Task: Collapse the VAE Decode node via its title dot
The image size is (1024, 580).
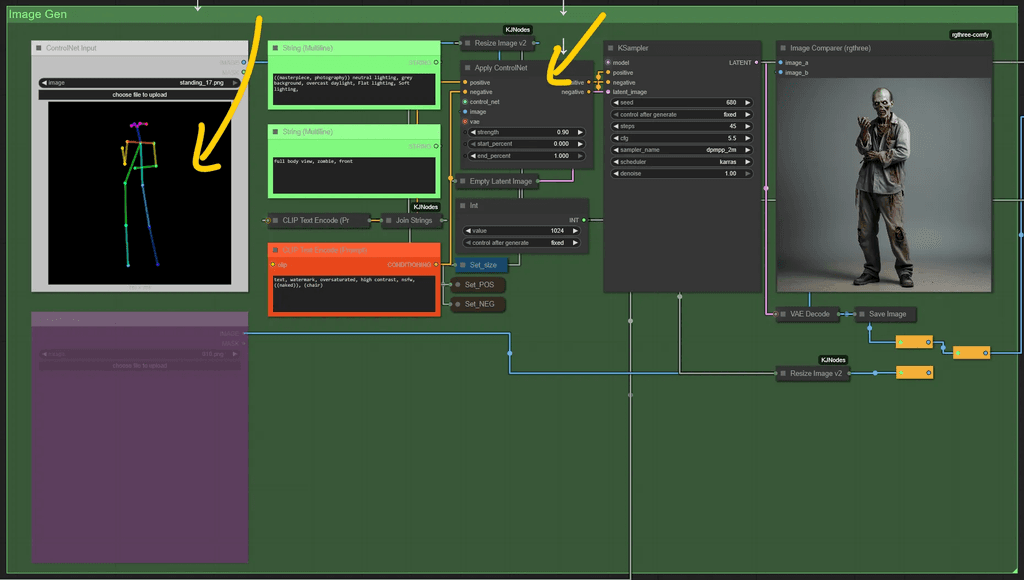Action: pyautogui.click(x=783, y=313)
